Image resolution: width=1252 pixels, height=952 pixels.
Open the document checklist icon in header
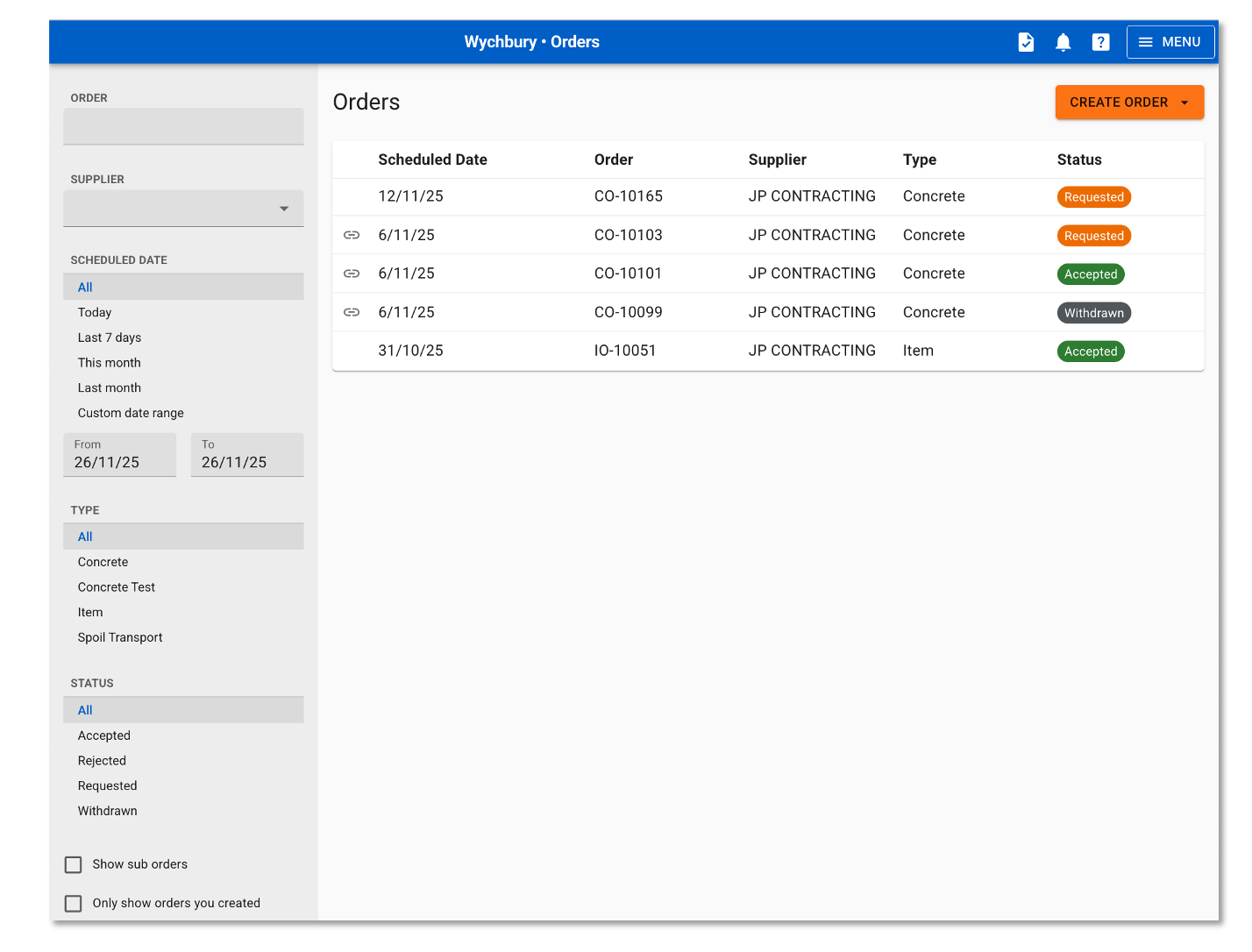click(1025, 42)
